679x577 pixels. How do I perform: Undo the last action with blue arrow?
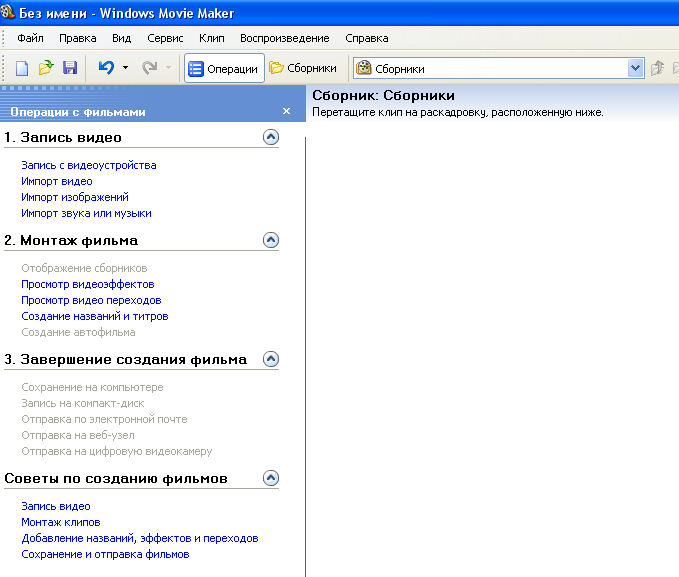[x=106, y=68]
